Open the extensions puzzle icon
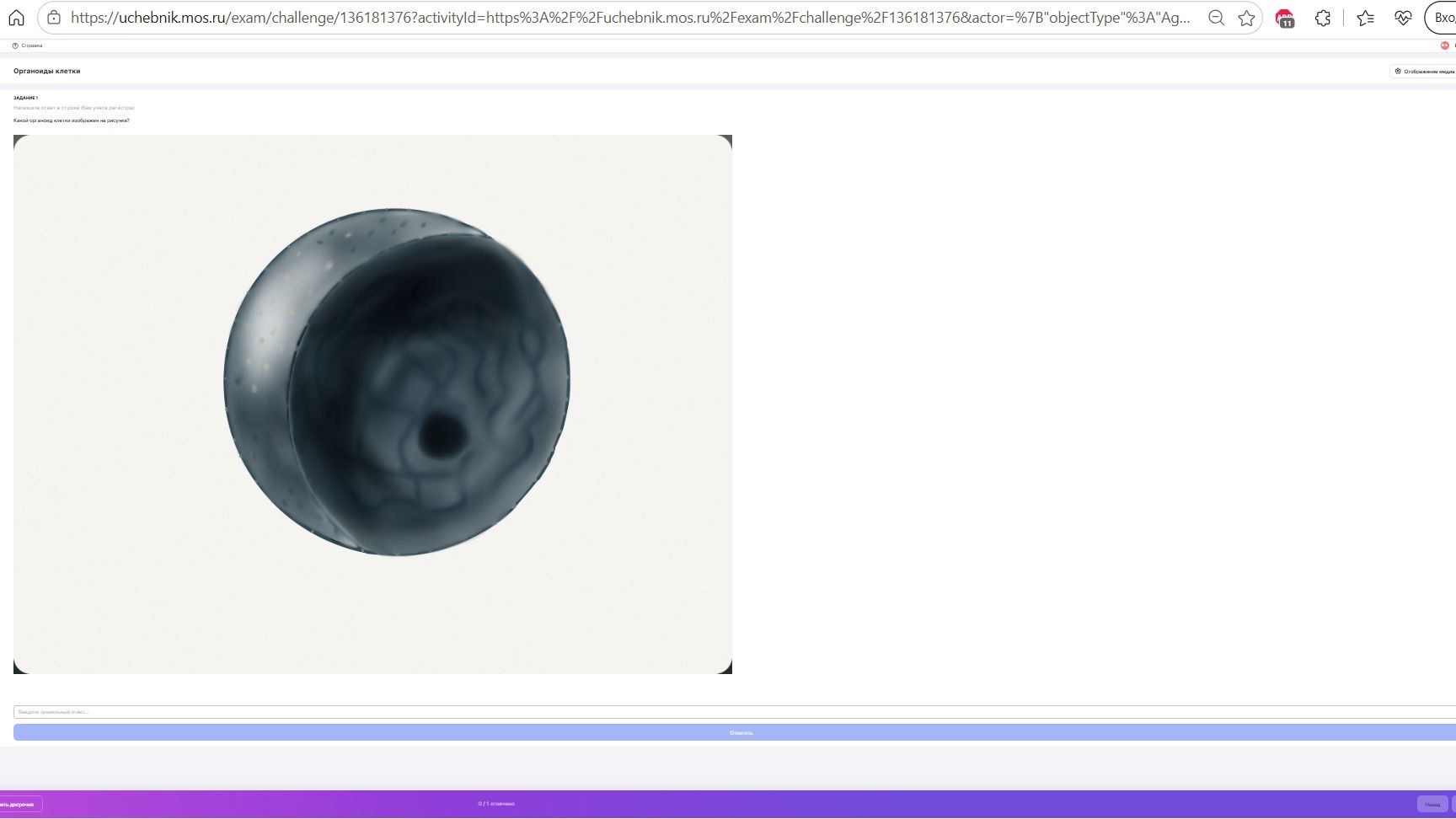Viewport: 1456px width, 819px height. [1323, 18]
